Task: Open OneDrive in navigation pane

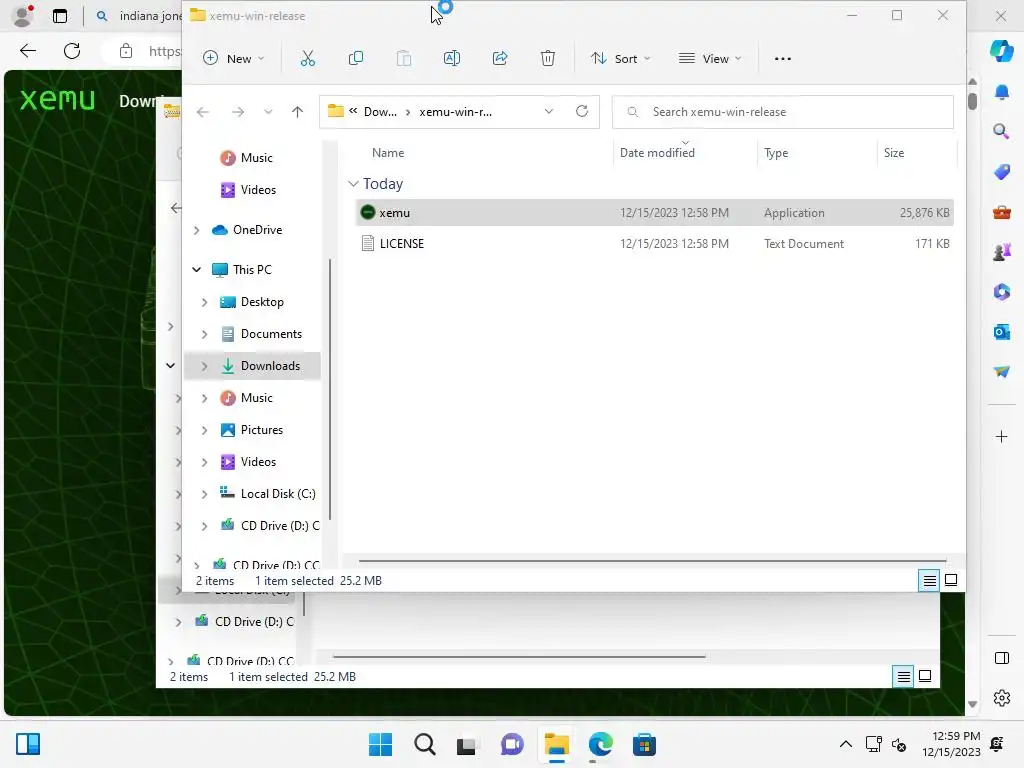Action: (x=257, y=230)
